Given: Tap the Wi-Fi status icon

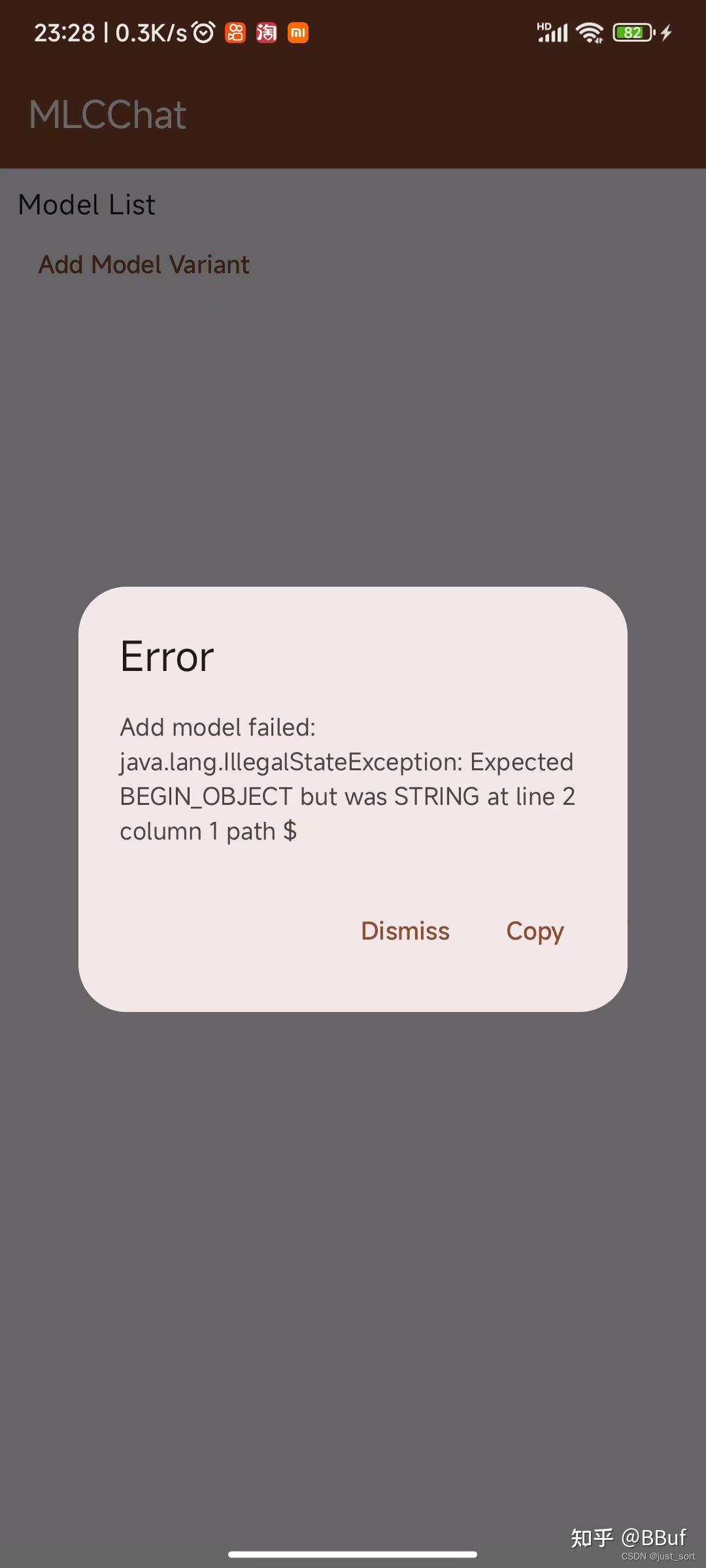Looking at the screenshot, I should click(590, 32).
